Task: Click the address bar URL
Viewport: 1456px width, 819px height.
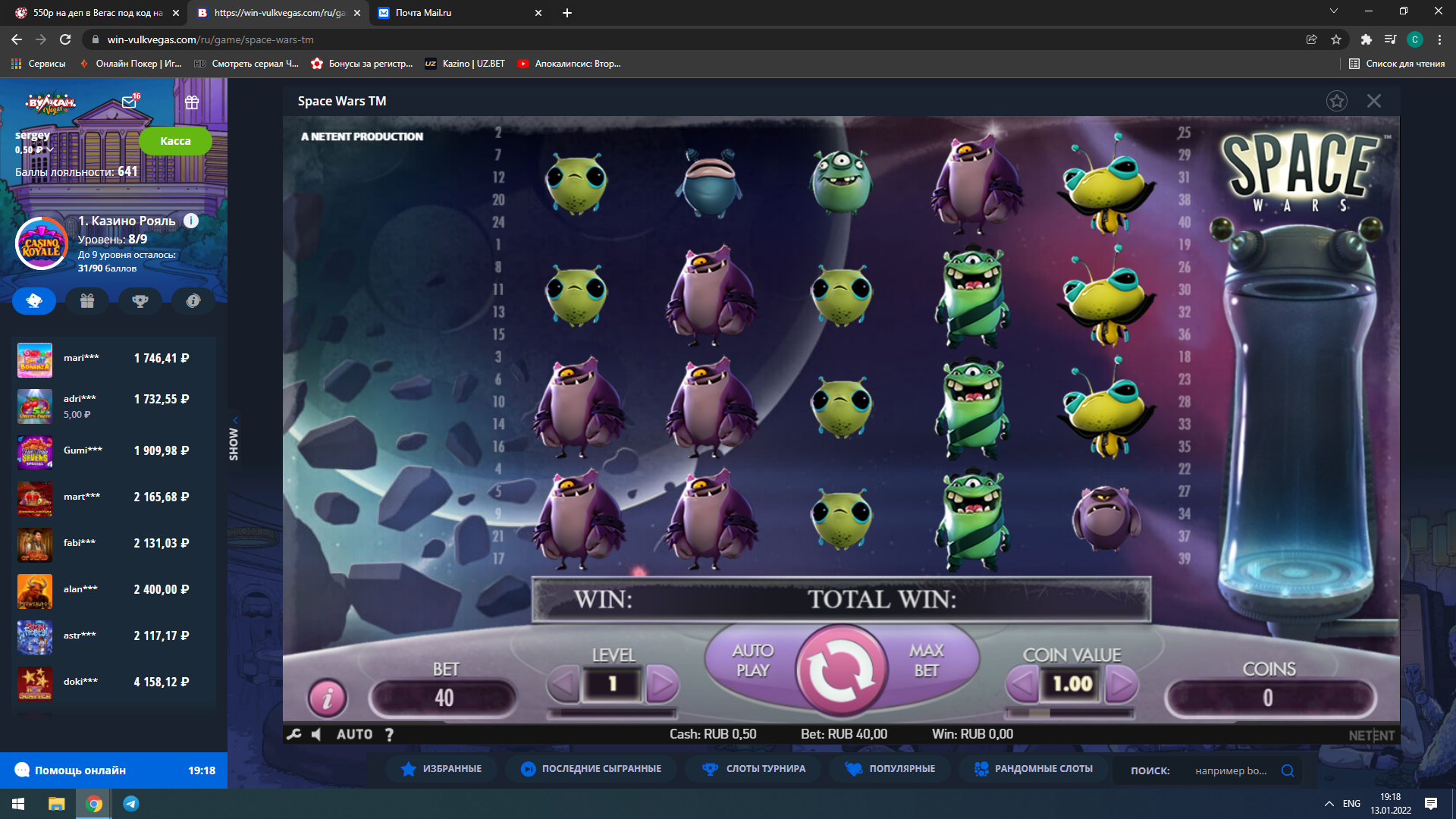Action: (210, 39)
